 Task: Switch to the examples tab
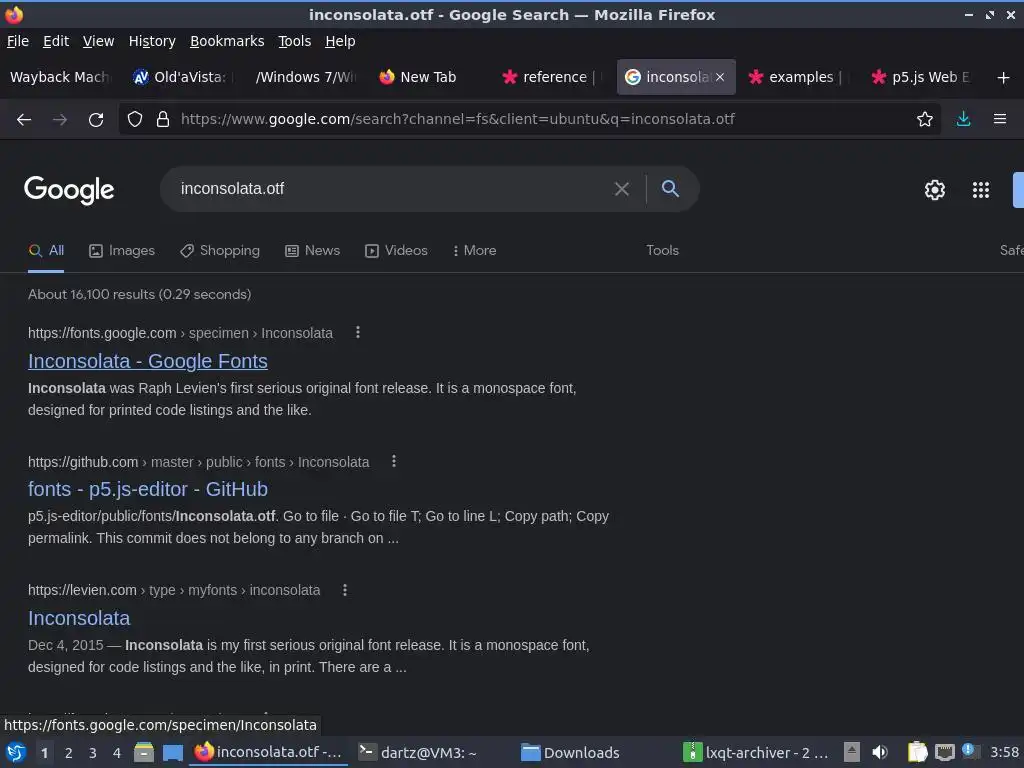pyautogui.click(x=798, y=77)
